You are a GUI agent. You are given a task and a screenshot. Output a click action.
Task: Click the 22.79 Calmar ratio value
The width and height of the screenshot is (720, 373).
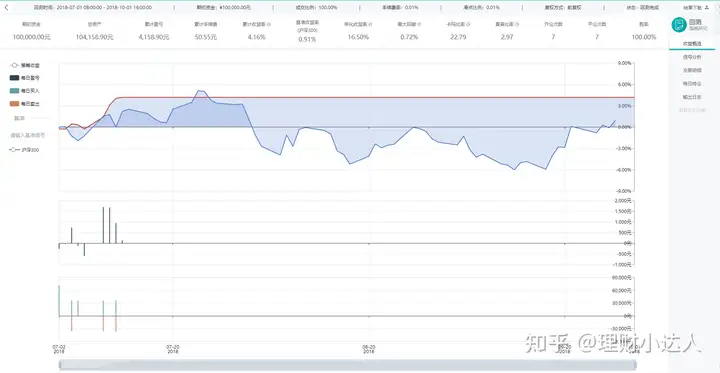pos(458,37)
